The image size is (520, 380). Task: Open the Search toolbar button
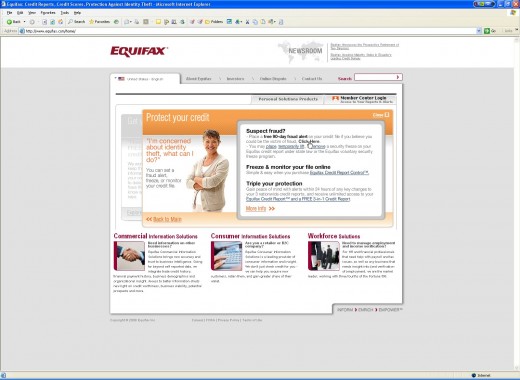pos(76,22)
